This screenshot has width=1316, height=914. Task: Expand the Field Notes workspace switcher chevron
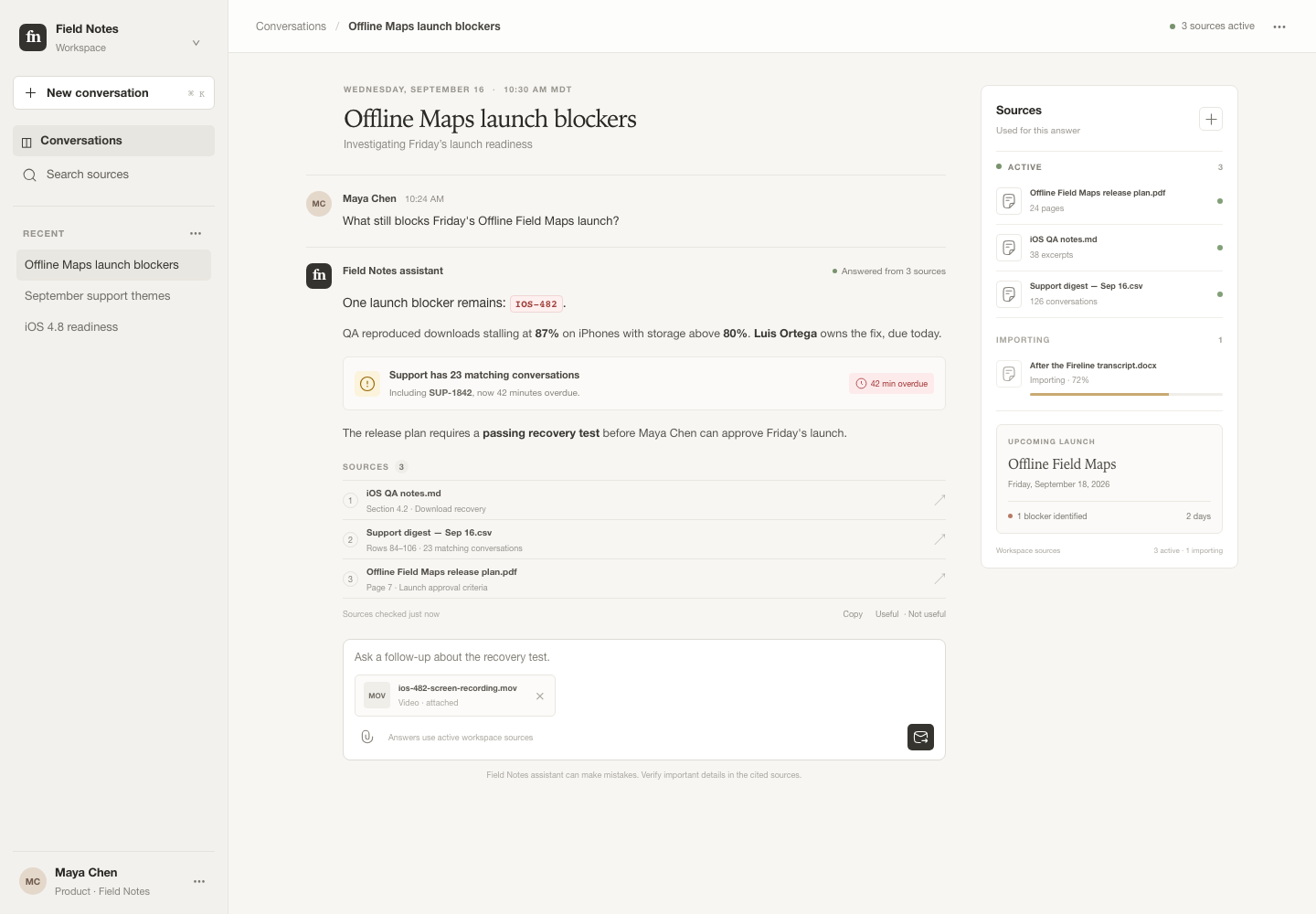click(x=196, y=43)
